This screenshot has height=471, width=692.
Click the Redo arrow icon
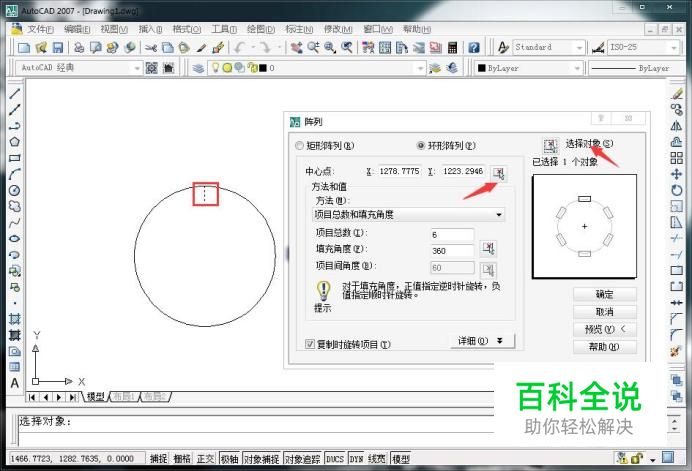tap(265, 47)
